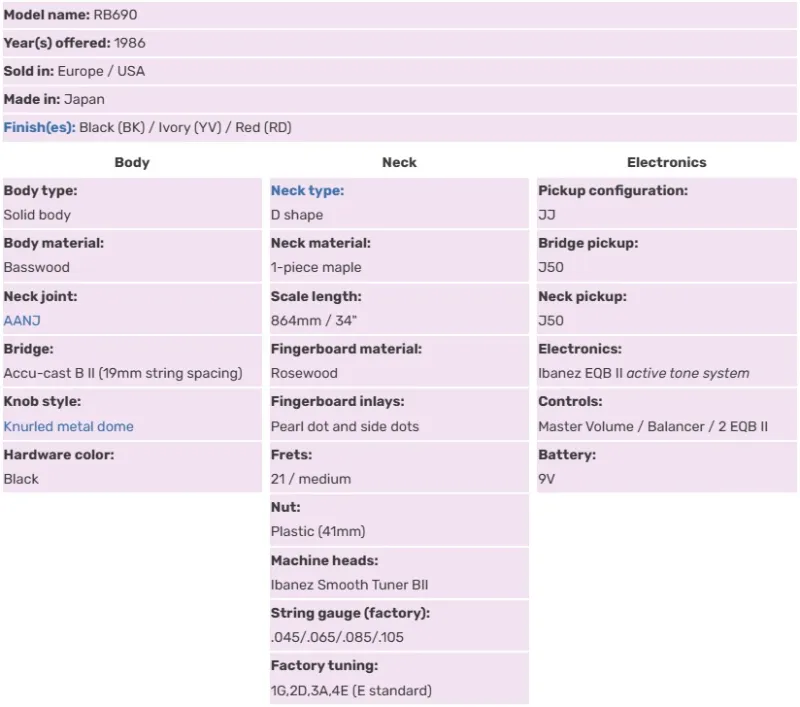Open the Knurled metal dome link
This screenshot has width=800, height=707.
click(68, 426)
